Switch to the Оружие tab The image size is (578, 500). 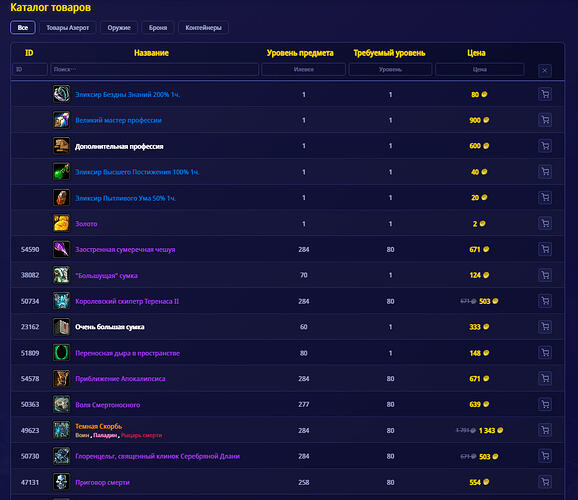click(x=119, y=28)
